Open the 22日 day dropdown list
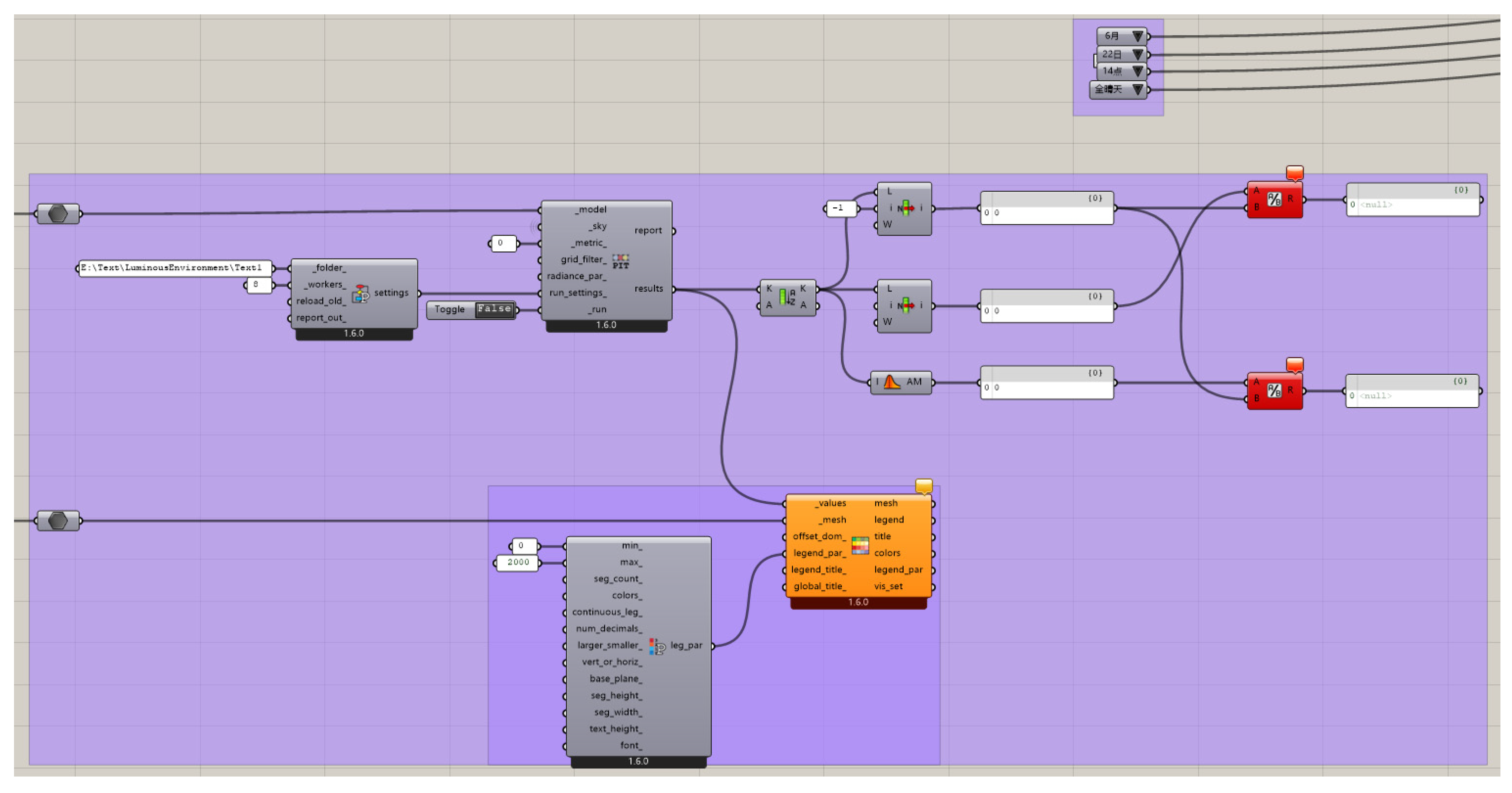1512x793 pixels. 1138,55
